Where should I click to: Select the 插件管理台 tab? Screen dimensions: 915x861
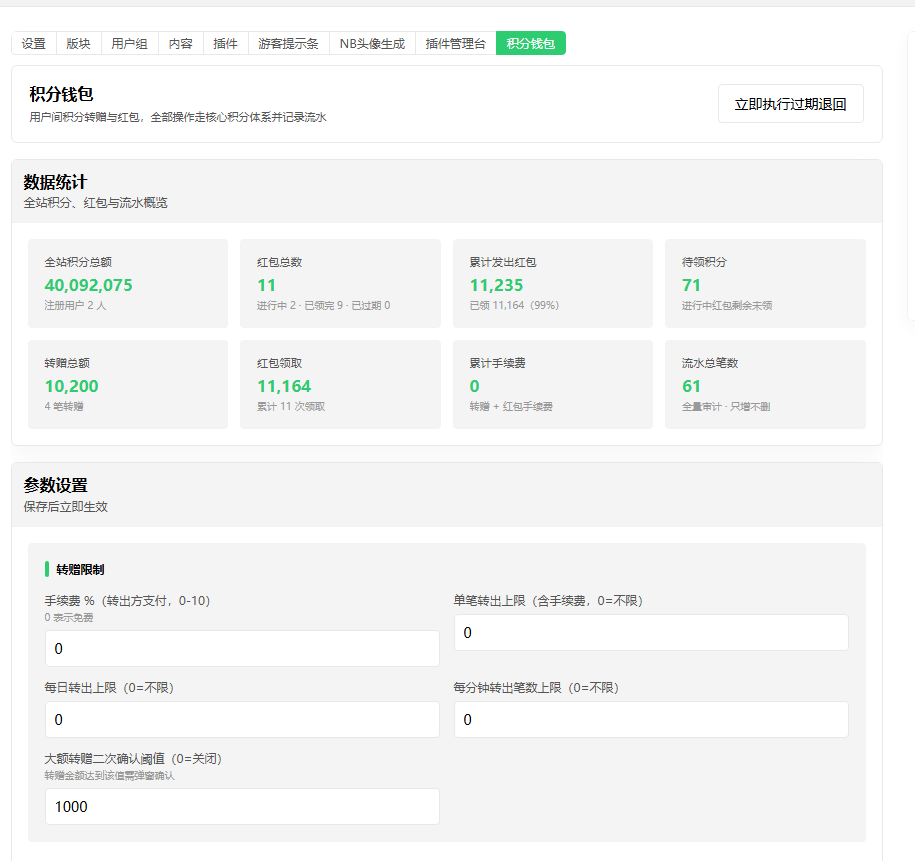pos(456,43)
